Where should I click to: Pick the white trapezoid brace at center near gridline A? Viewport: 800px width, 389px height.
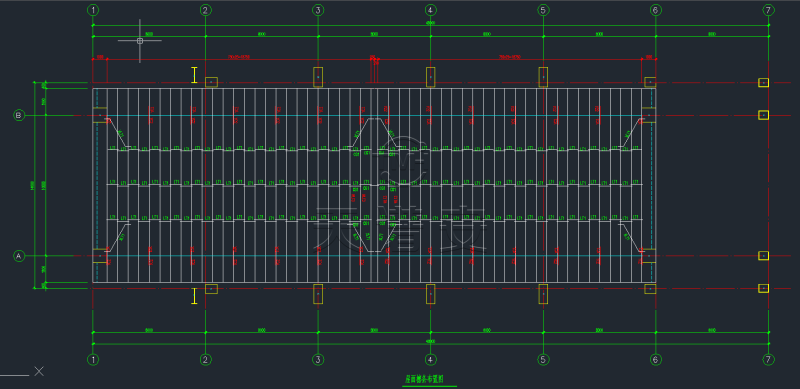tap(377, 236)
